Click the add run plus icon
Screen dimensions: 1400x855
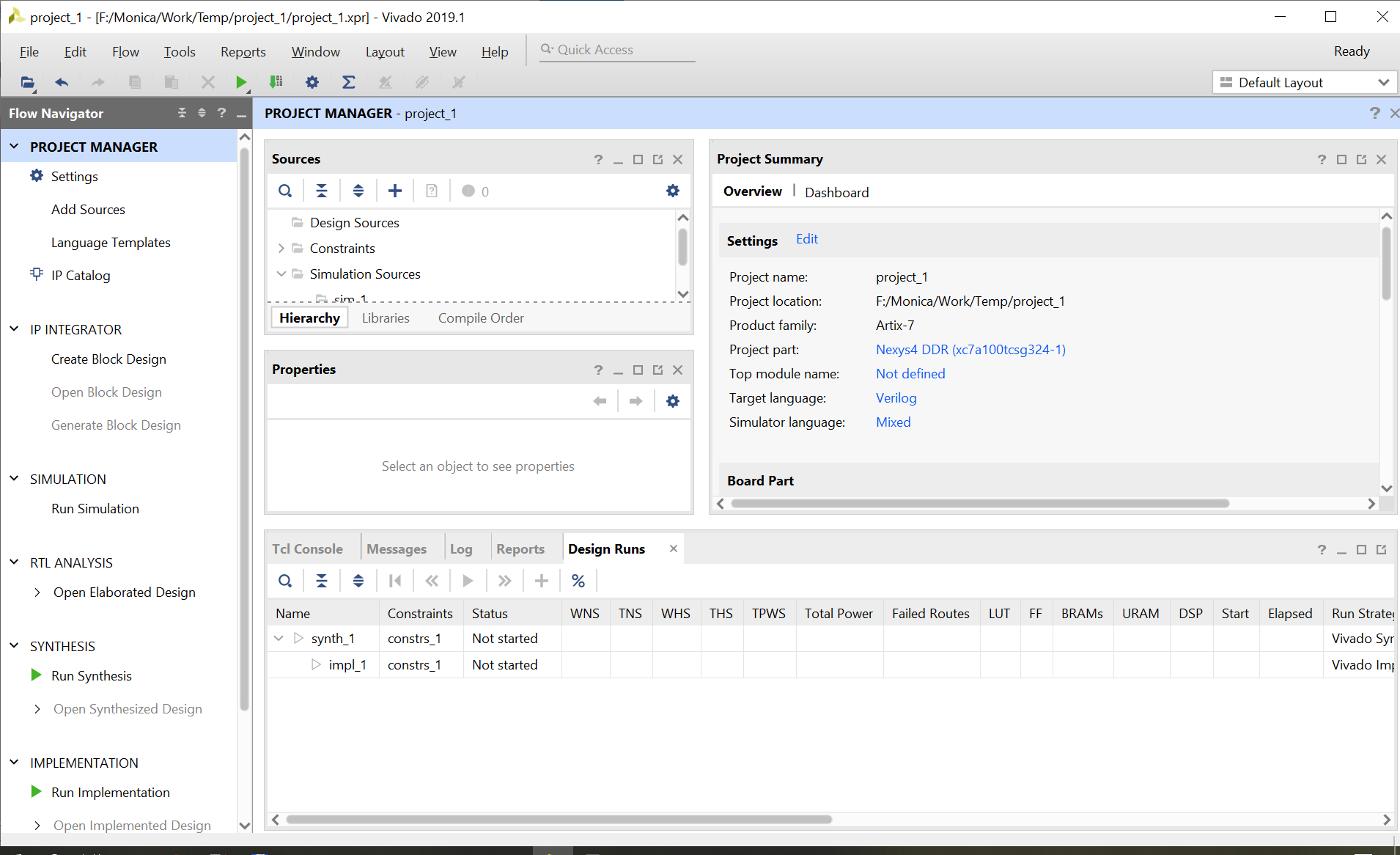pyautogui.click(x=542, y=581)
